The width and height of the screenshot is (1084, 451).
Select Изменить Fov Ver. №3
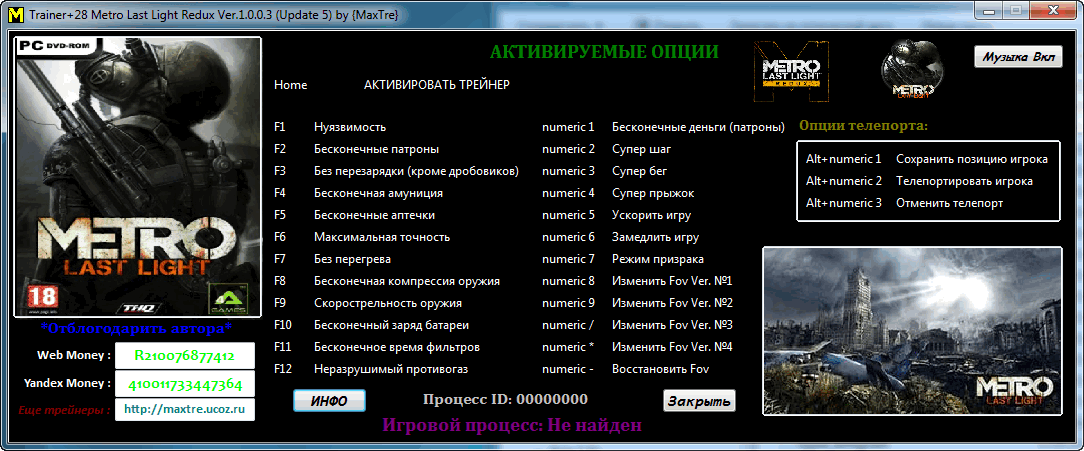click(672, 325)
